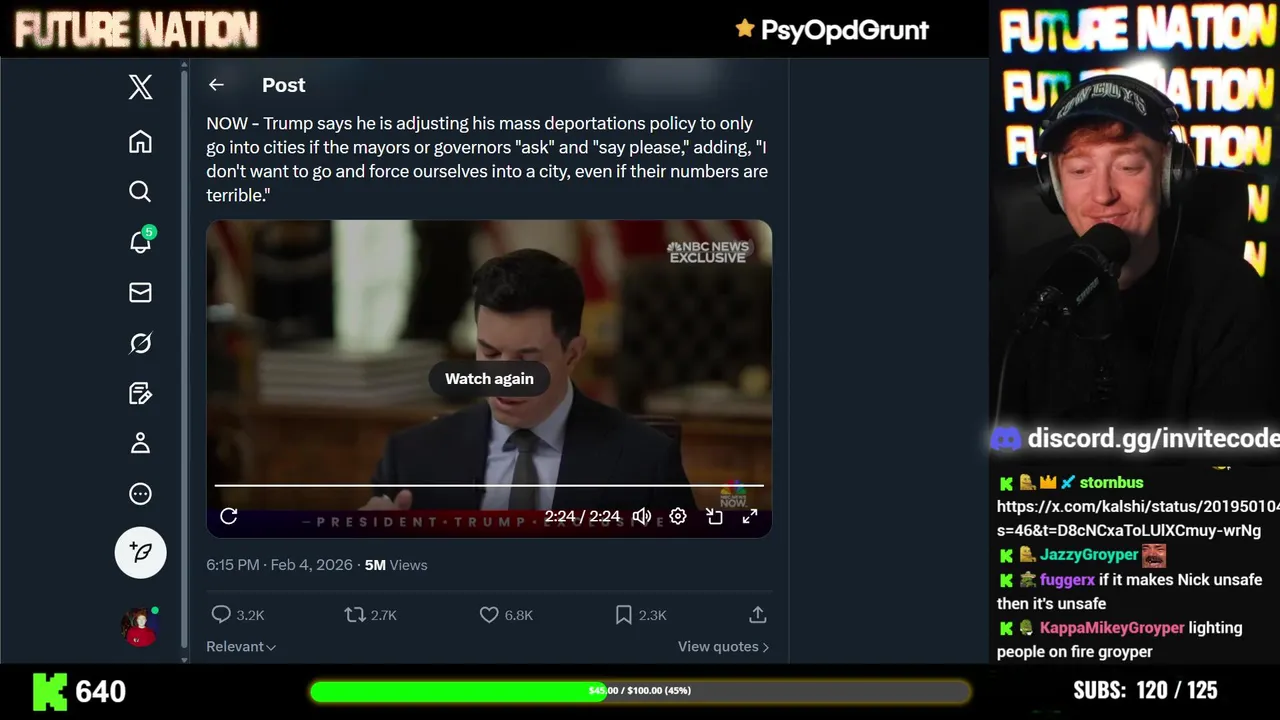Click the PsyOpdGrunt name with star
The width and height of the screenshot is (1280, 720).
click(832, 30)
